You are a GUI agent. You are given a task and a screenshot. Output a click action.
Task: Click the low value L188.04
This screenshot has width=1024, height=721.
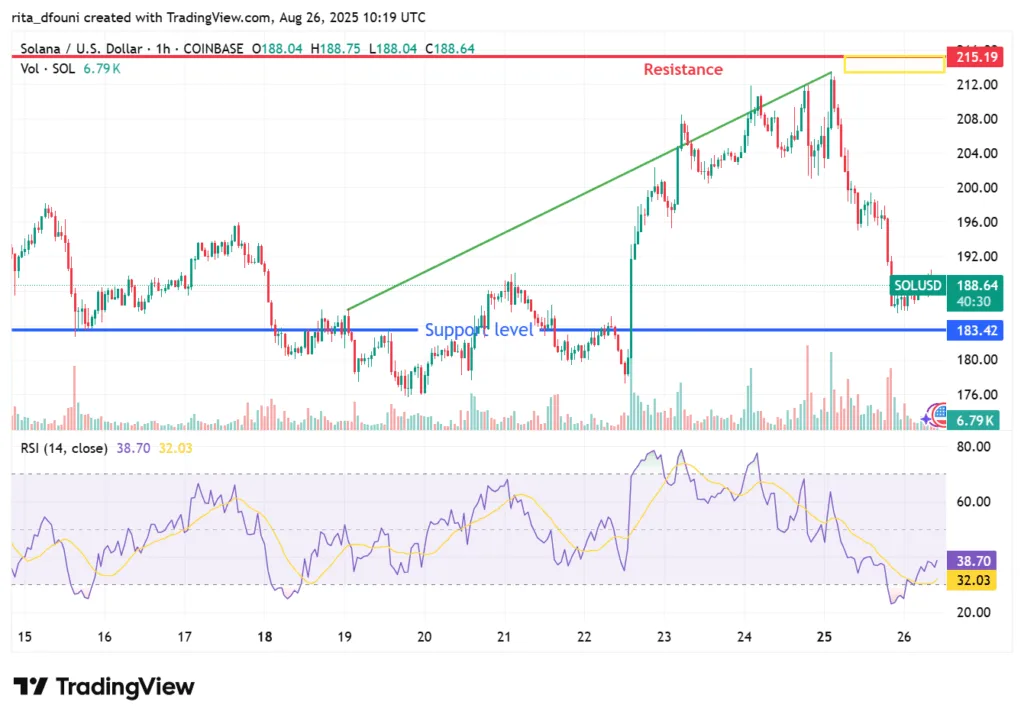tap(392, 48)
